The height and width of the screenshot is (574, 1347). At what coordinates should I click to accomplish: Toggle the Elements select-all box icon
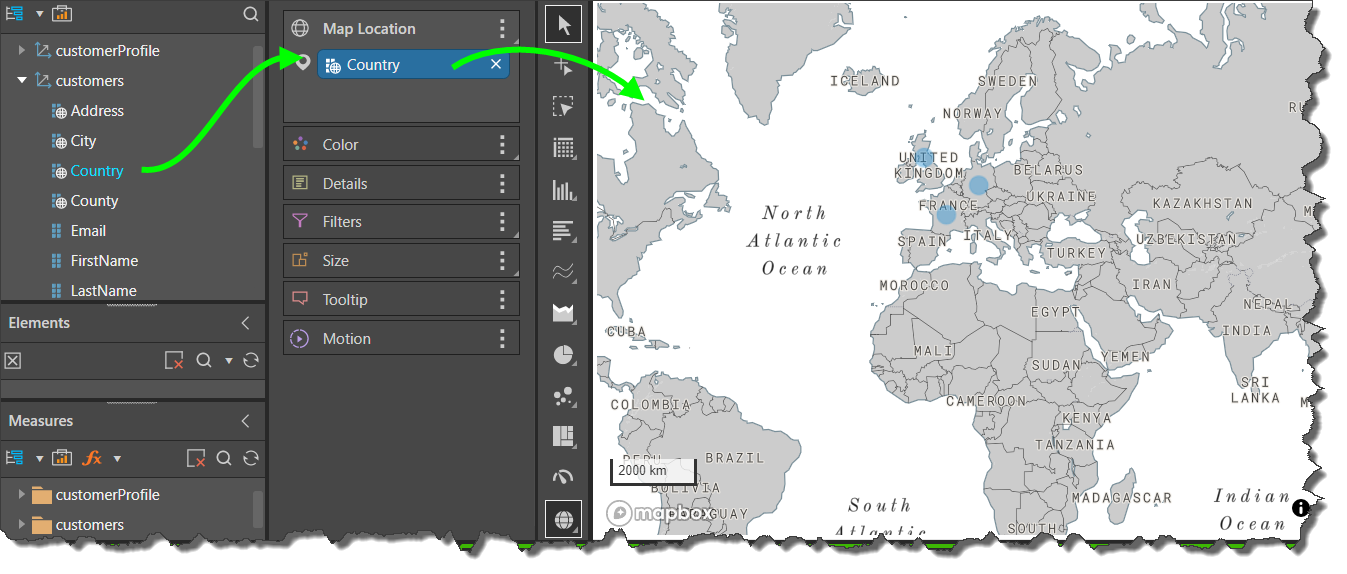coord(13,361)
